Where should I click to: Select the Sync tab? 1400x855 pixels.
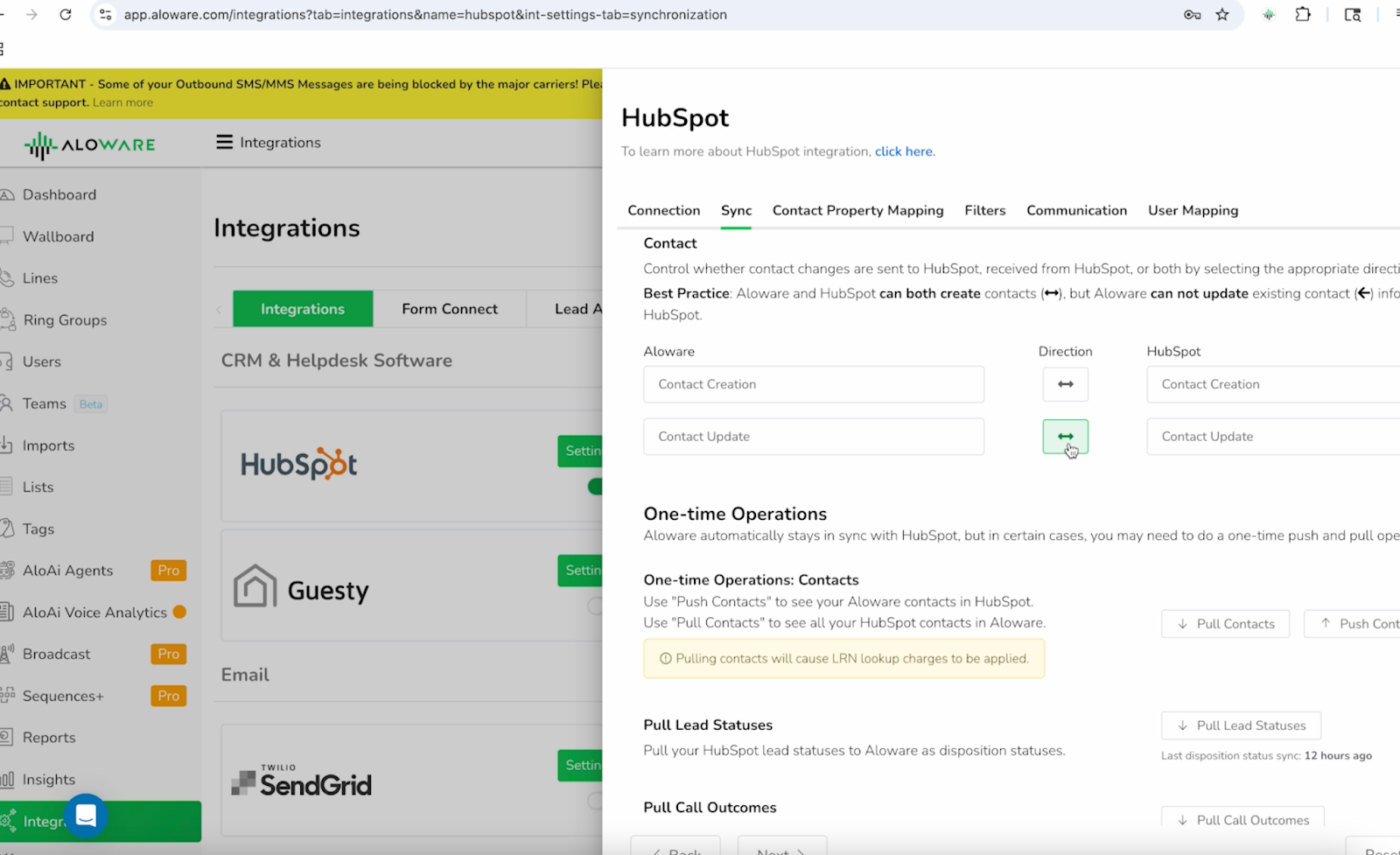coord(736,210)
